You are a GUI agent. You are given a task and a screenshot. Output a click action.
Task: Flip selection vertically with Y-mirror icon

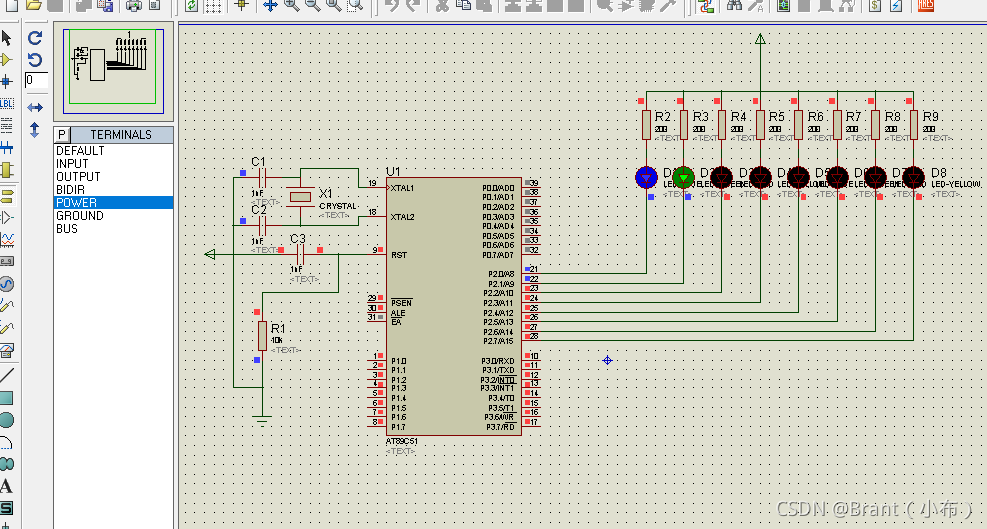35,130
